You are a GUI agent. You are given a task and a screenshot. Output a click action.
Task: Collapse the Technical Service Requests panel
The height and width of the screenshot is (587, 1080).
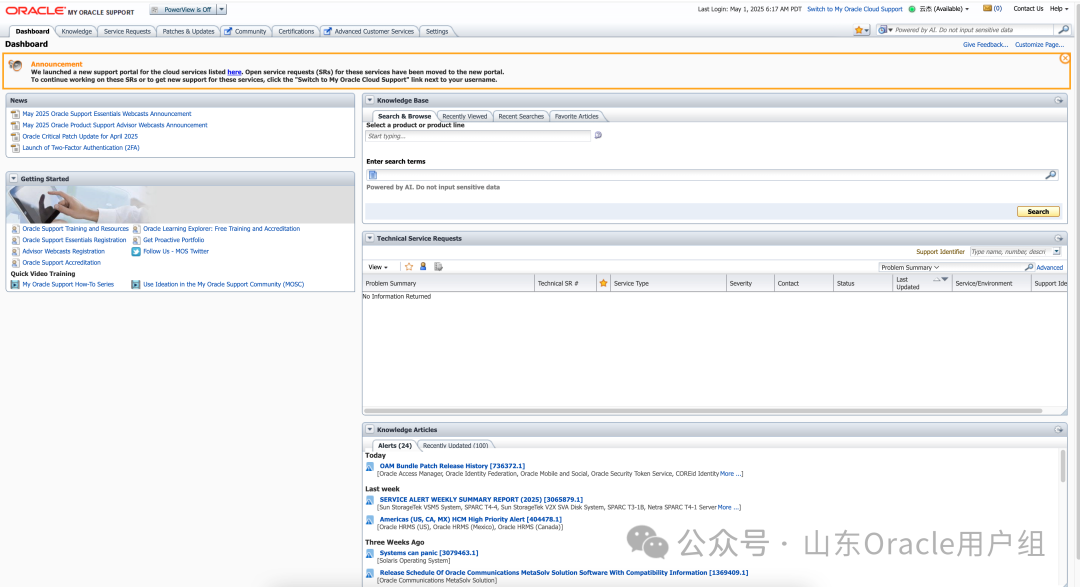click(x=370, y=238)
